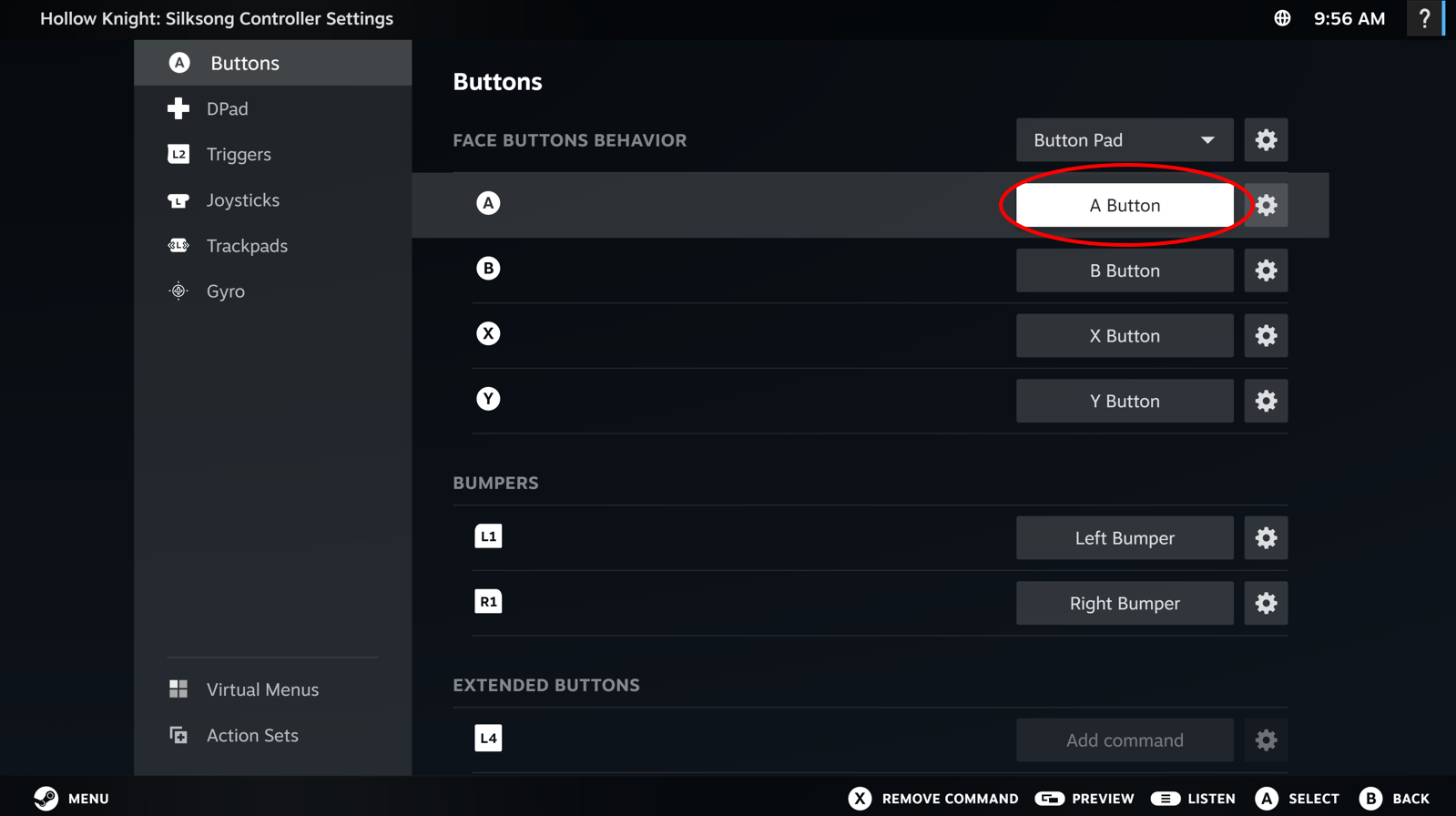Click the A Button binding
This screenshot has height=816, width=1456.
pyautogui.click(x=1125, y=206)
